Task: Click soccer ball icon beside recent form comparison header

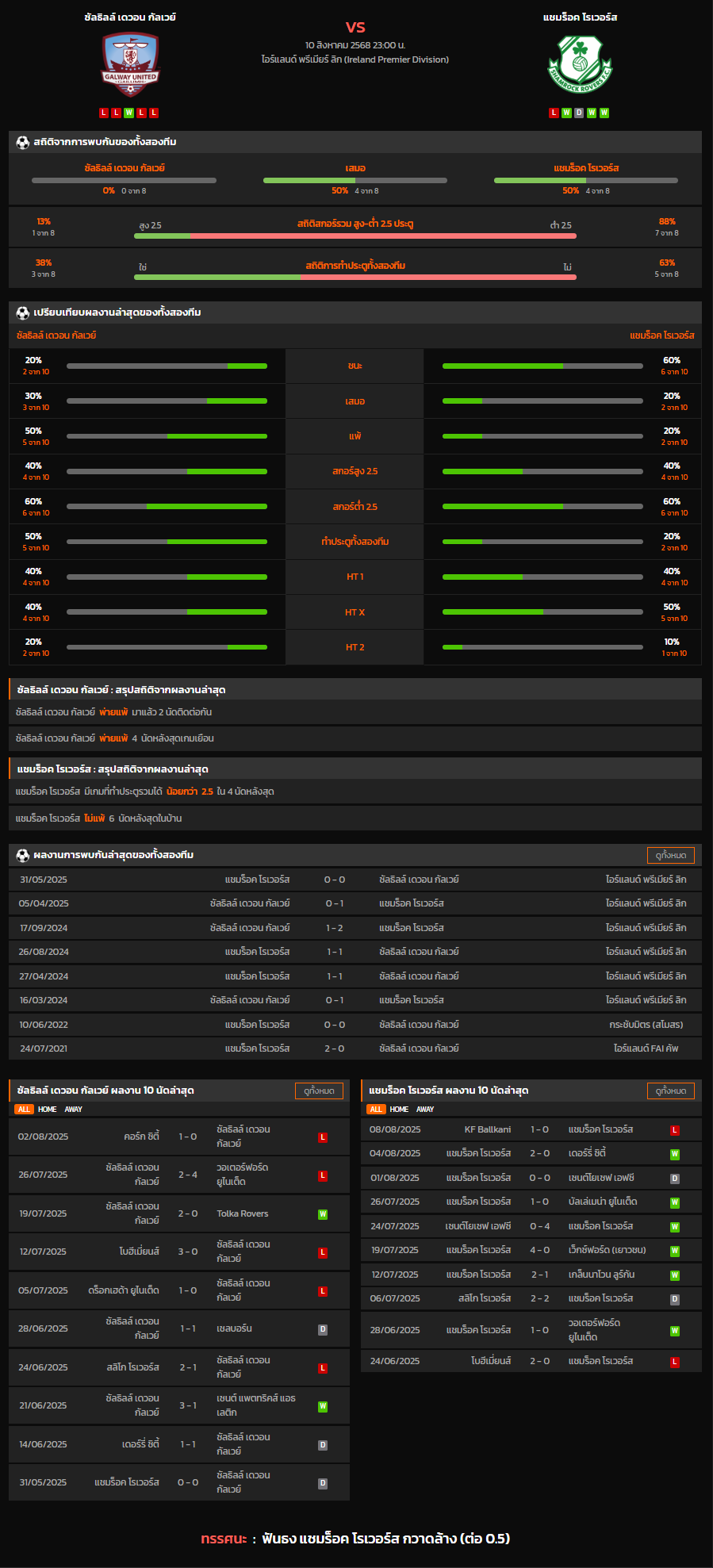Action: pyautogui.click(x=22, y=312)
